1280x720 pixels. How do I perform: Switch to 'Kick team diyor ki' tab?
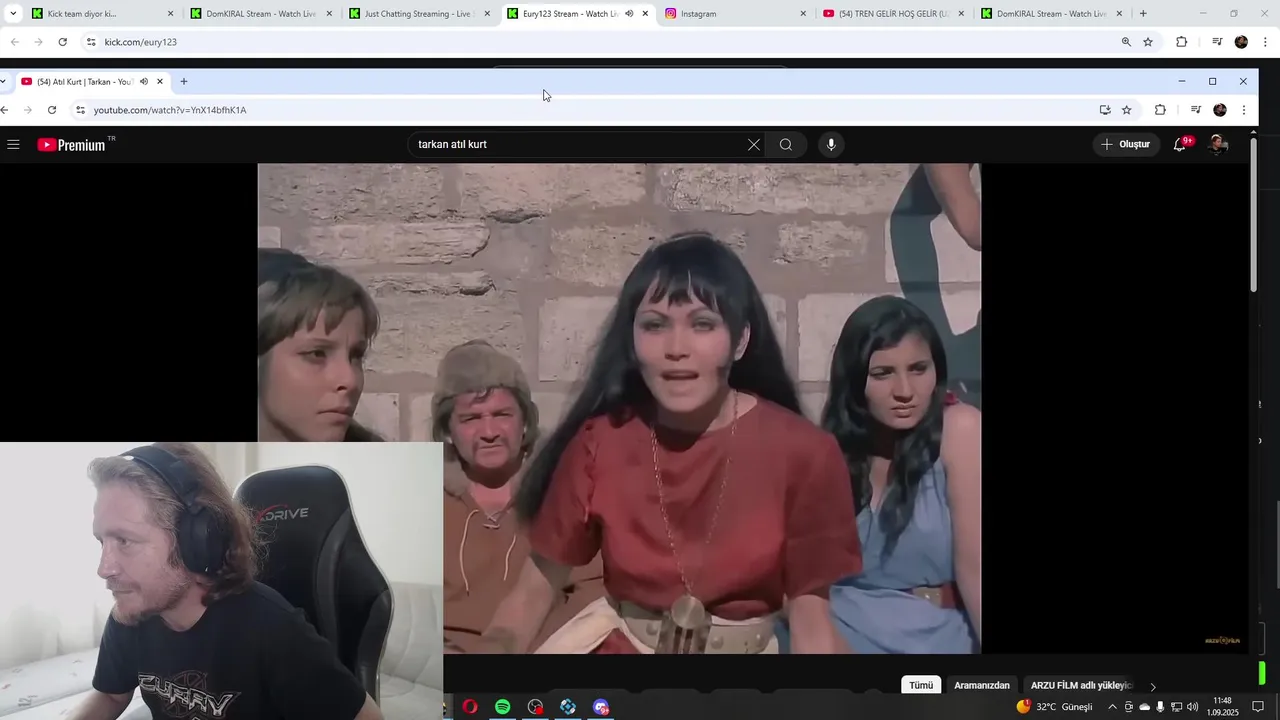(103, 14)
